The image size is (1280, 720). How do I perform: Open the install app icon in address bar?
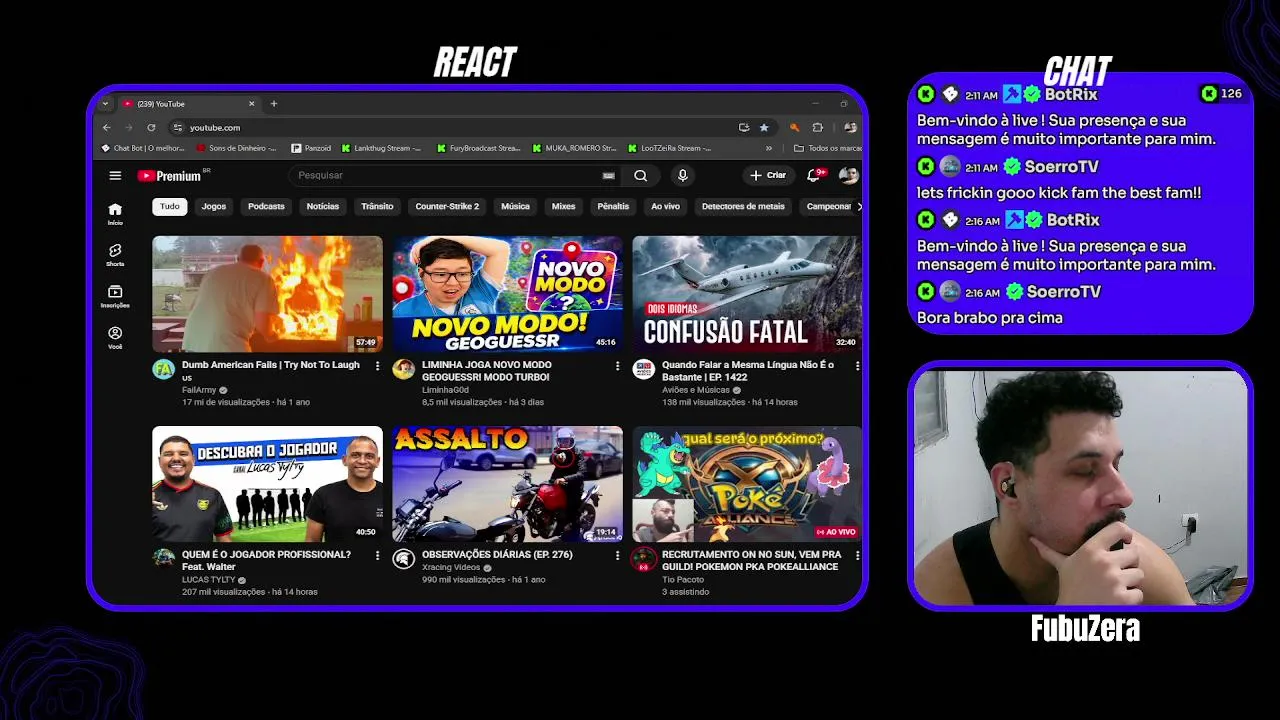click(744, 127)
